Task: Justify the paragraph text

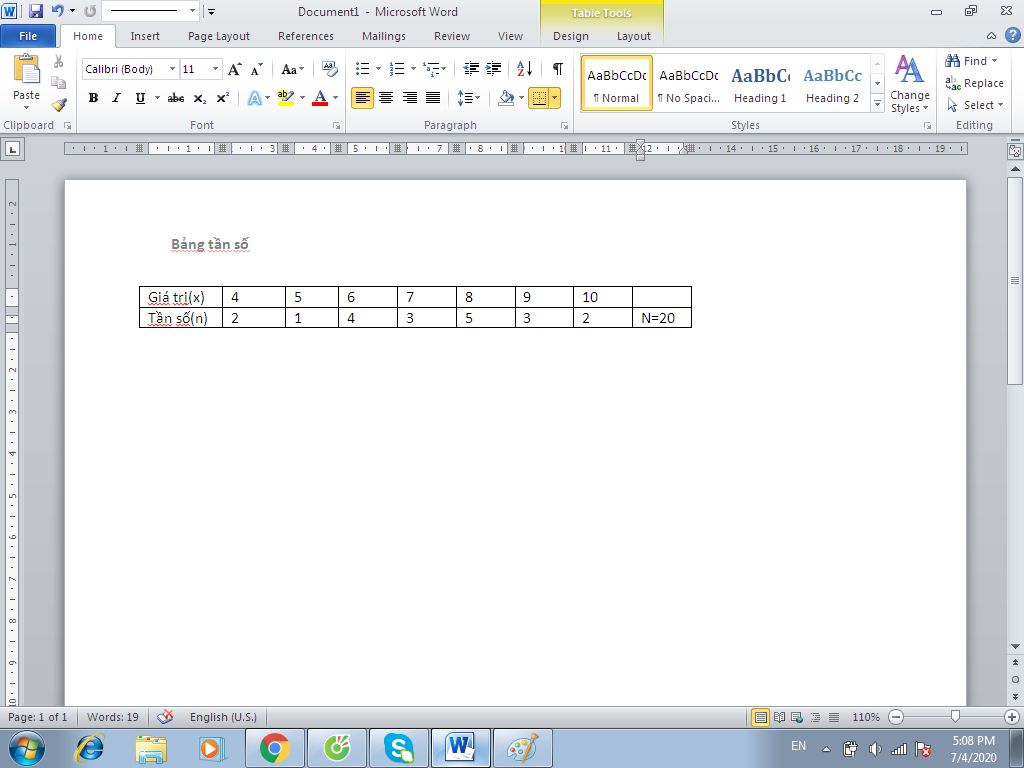Action: pyautogui.click(x=433, y=98)
